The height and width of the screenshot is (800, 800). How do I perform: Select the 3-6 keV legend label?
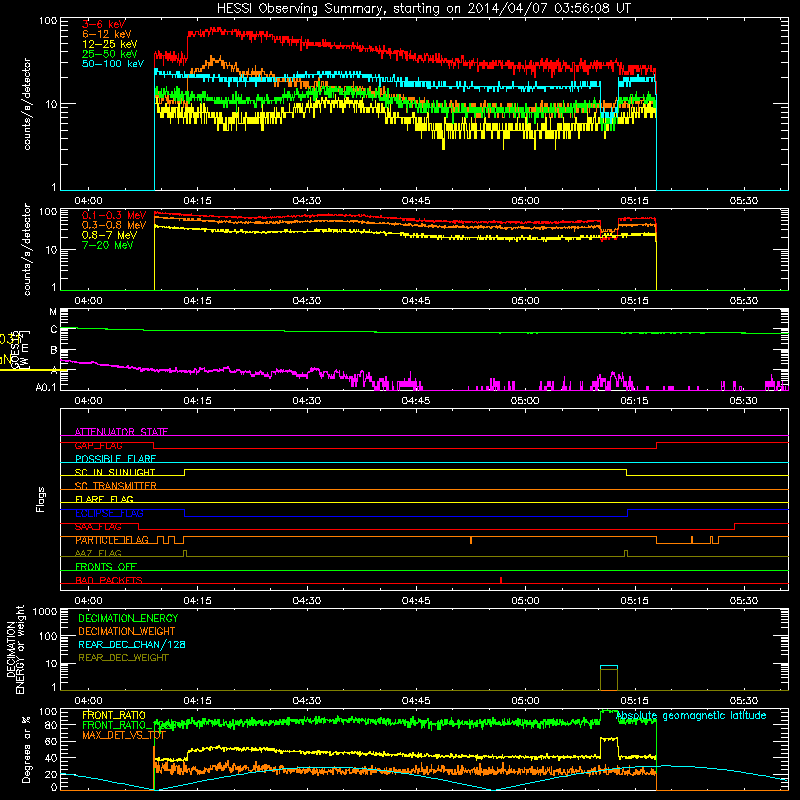click(x=104, y=24)
